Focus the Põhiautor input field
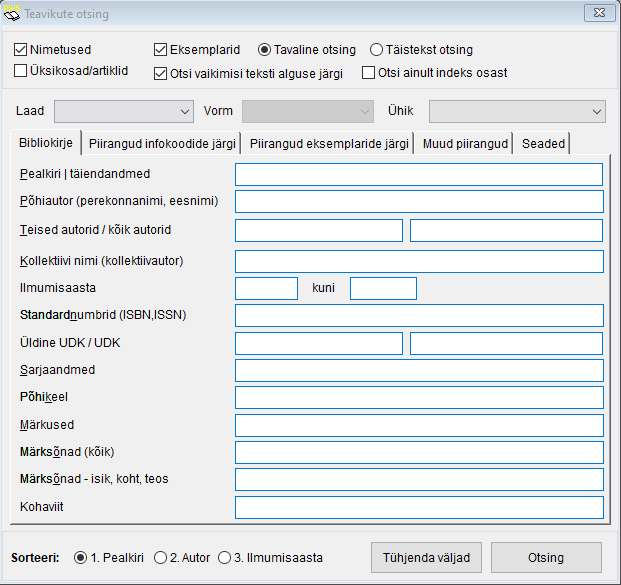The image size is (621, 585). coord(419,202)
